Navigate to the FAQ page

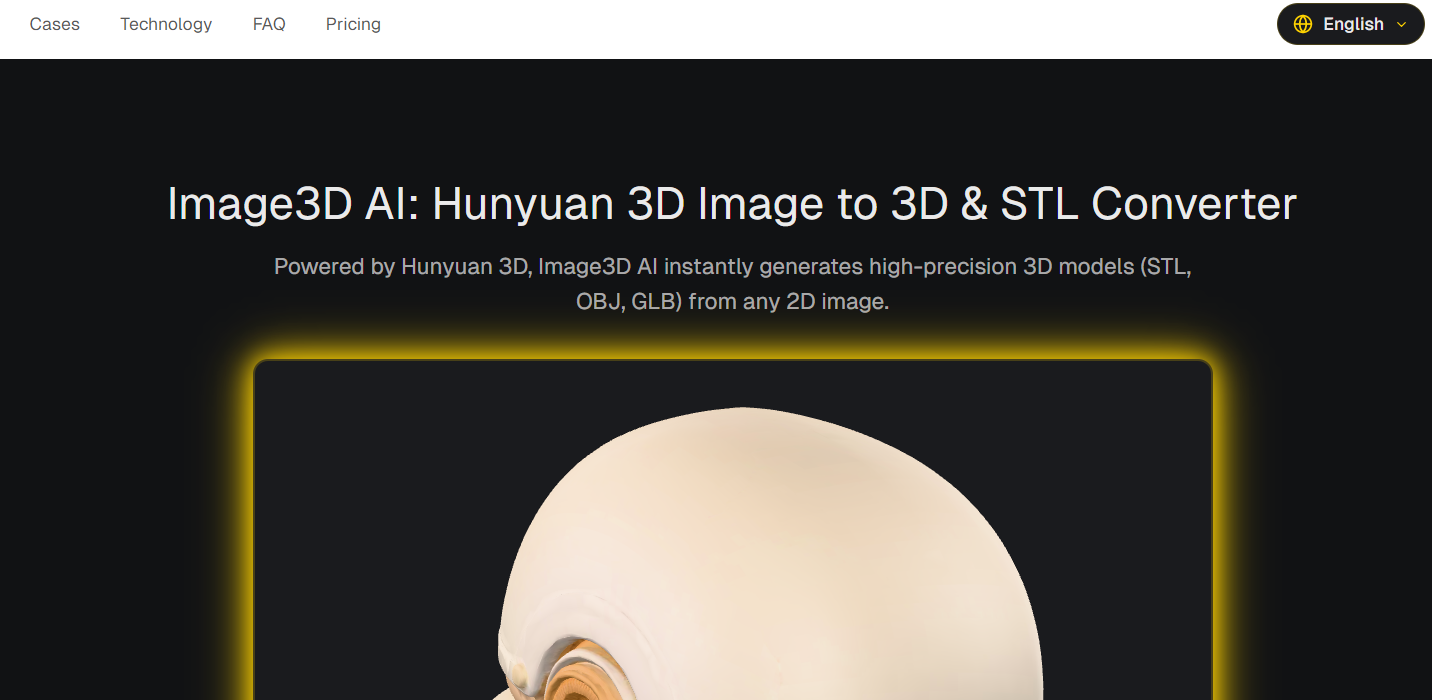coord(268,24)
